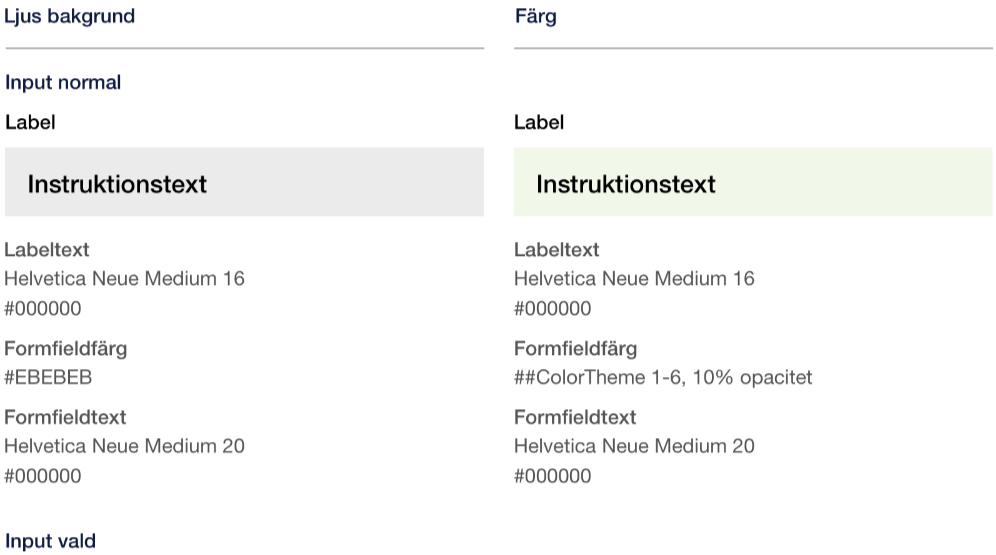The width and height of the screenshot is (996, 555).
Task: Click the right Labeltext heading
Action: (556, 250)
